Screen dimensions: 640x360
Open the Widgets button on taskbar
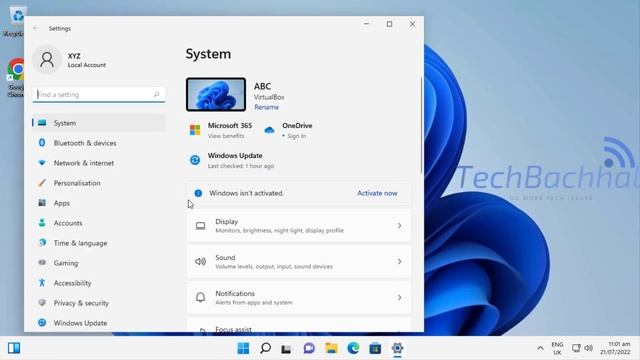point(14,348)
